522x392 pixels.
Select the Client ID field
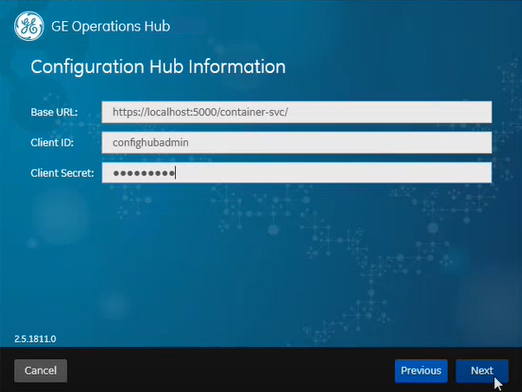pyautogui.click(x=297, y=143)
